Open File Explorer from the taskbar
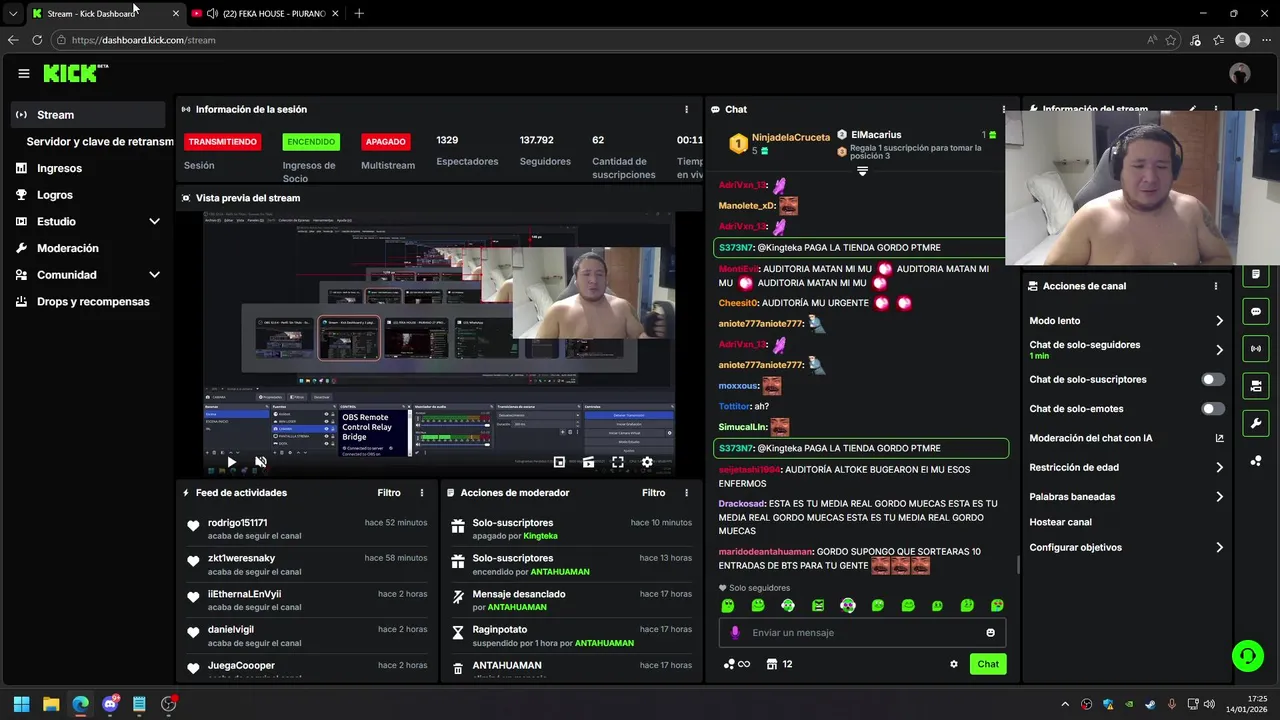1280x720 pixels. coord(51,704)
